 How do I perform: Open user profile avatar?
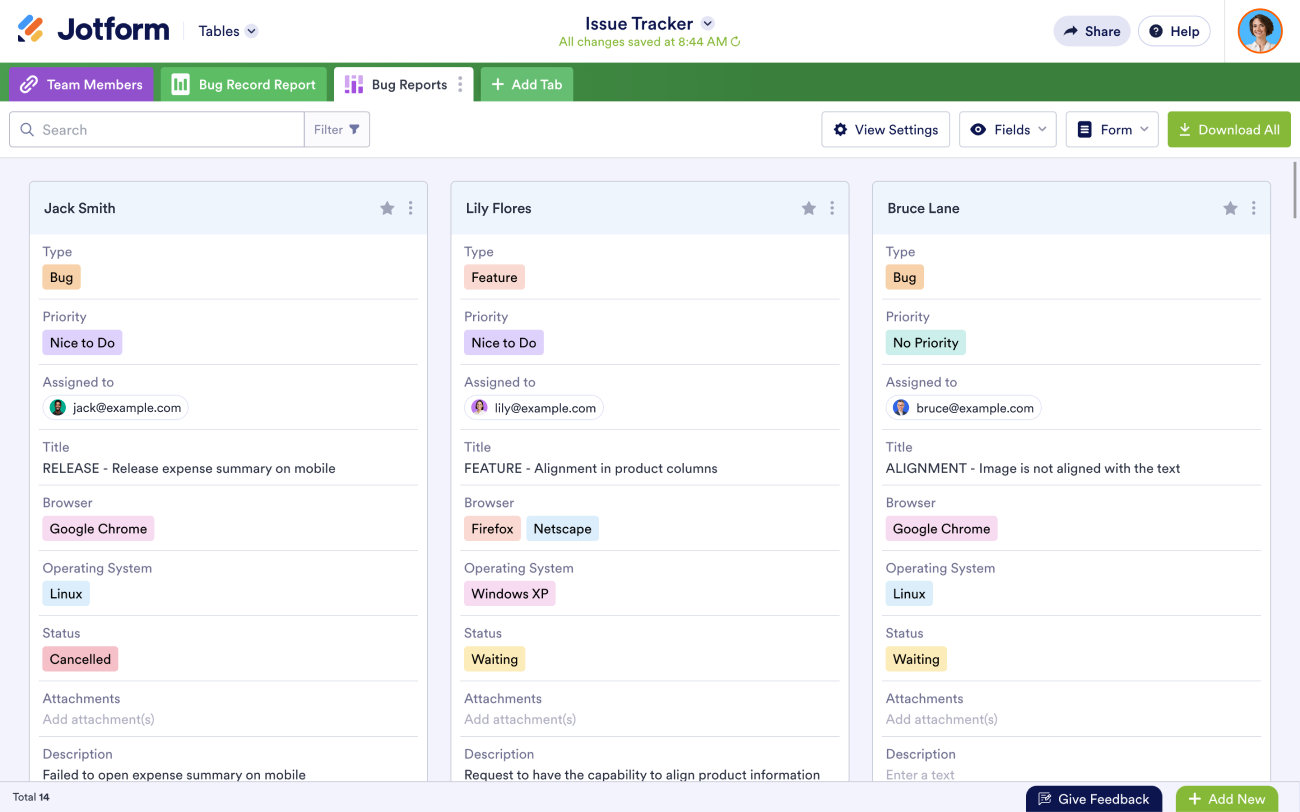click(1259, 31)
